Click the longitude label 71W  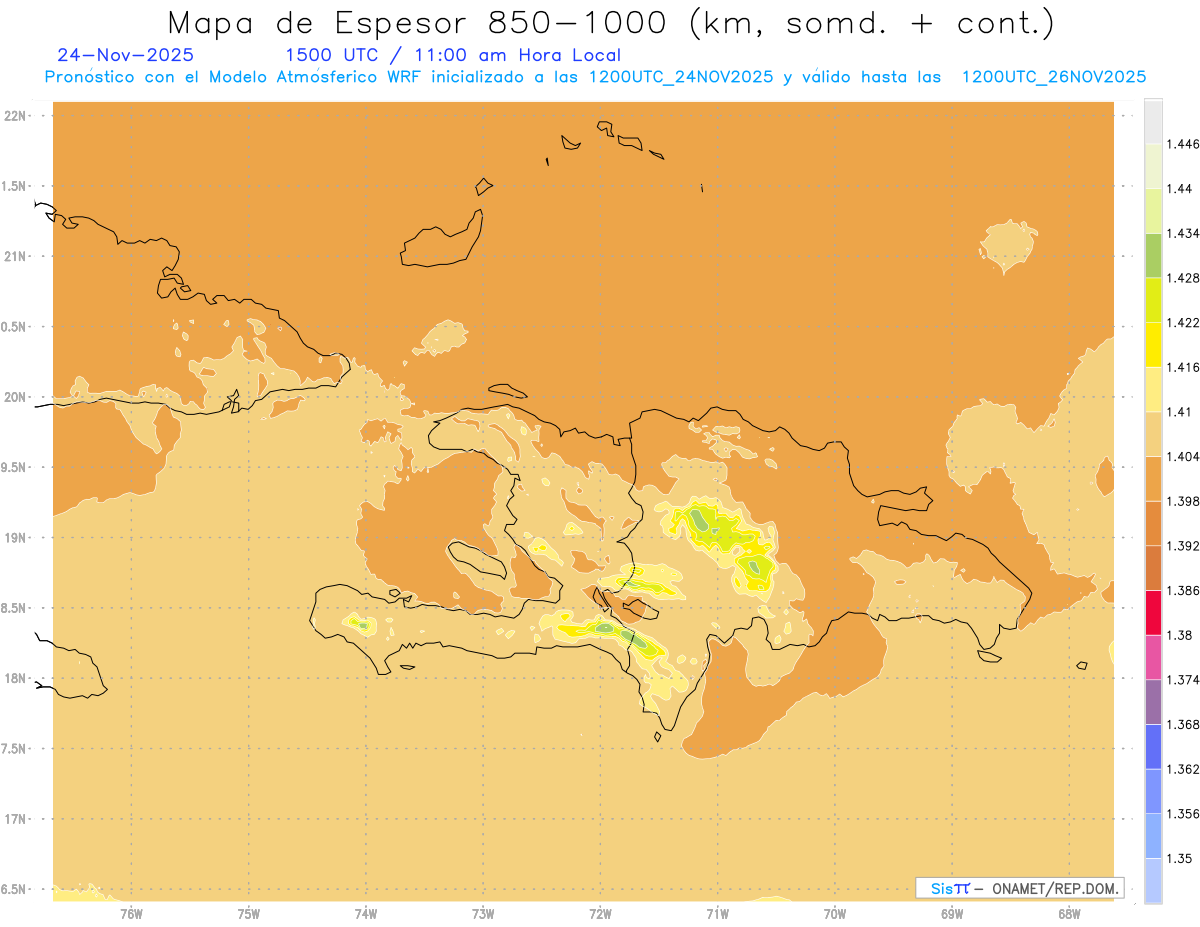[x=717, y=913]
